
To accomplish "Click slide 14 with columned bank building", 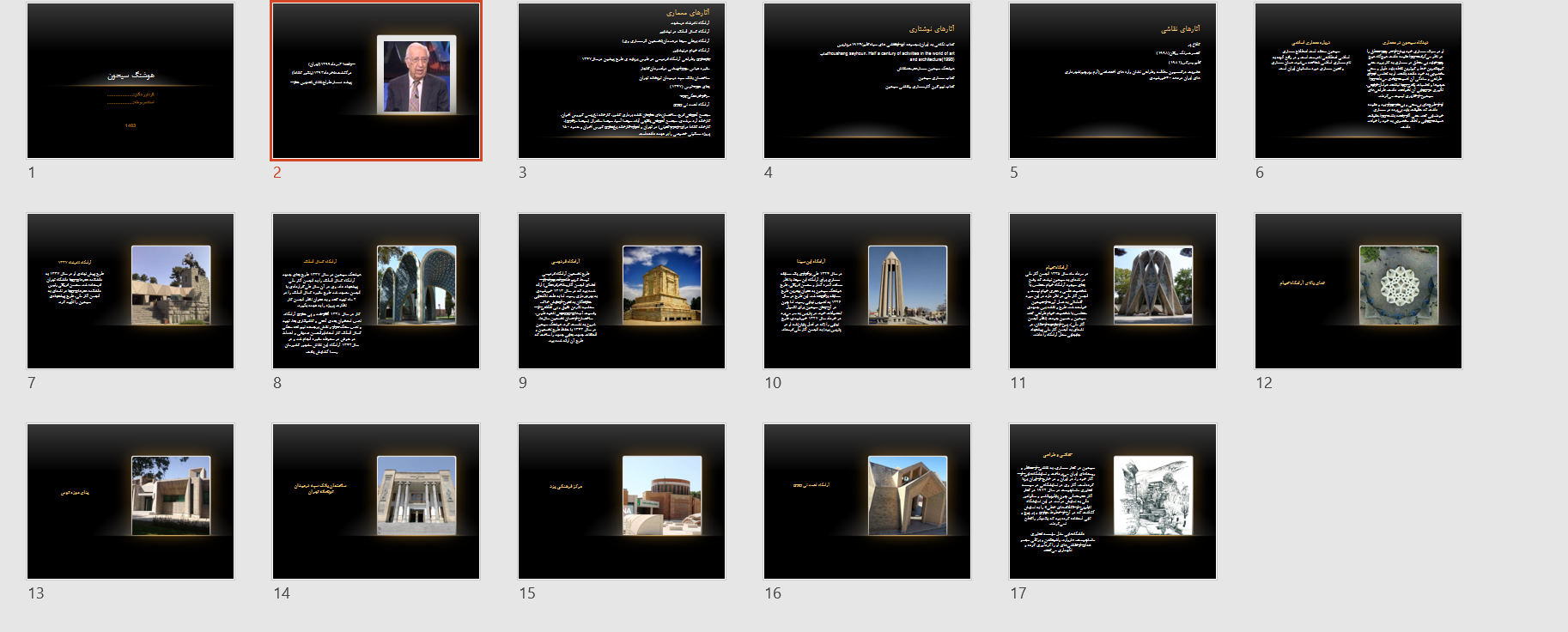I will [x=376, y=501].
